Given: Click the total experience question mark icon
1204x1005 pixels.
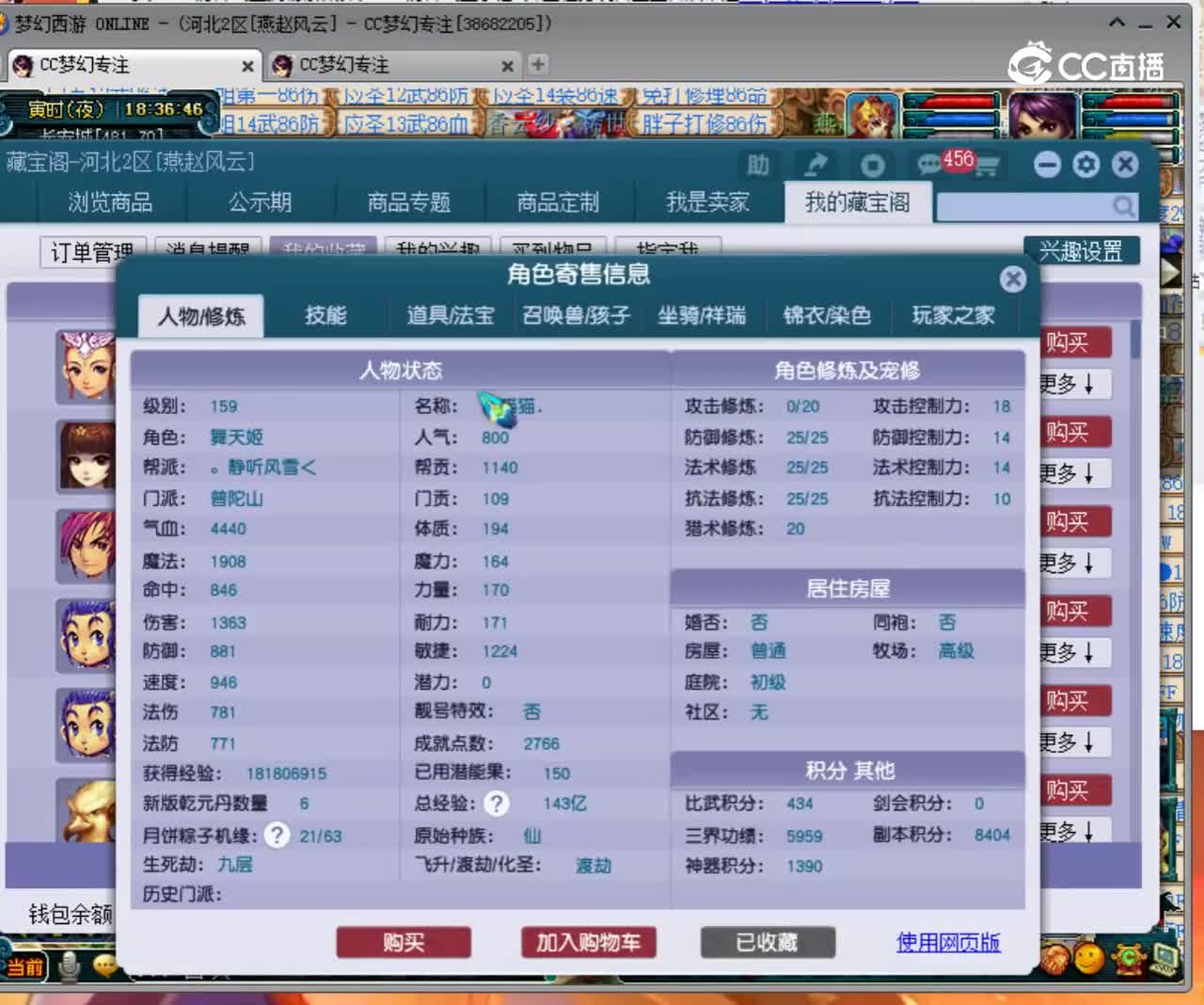Looking at the screenshot, I should tap(496, 803).
